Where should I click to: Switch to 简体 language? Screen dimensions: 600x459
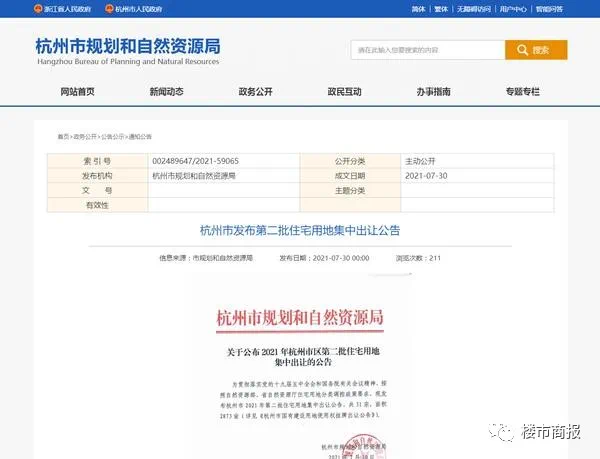tap(418, 9)
